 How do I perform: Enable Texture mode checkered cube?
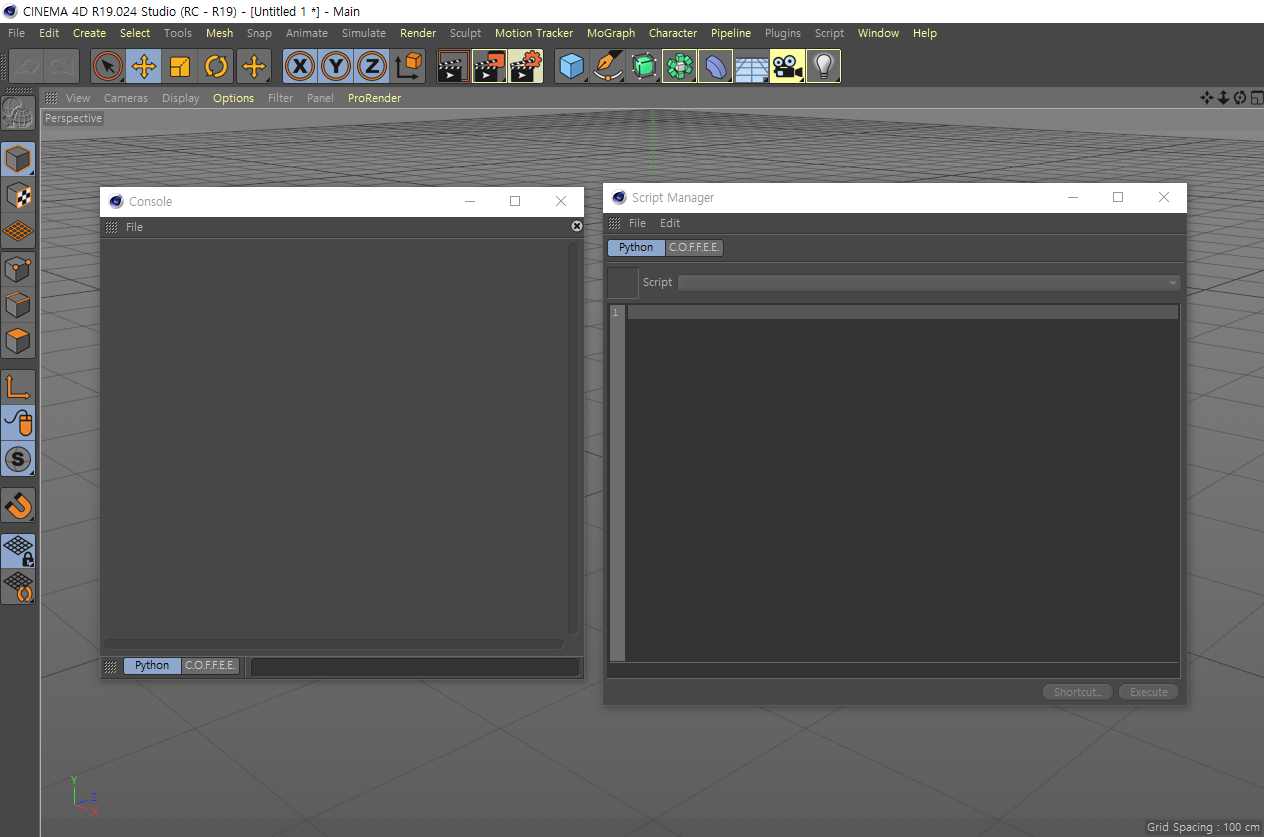coord(18,195)
